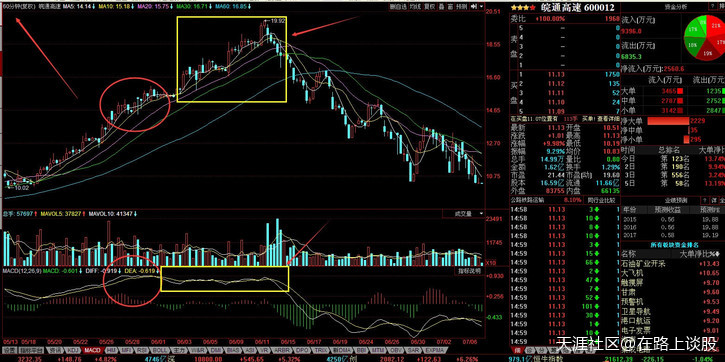Click the 净大单 net large-order red bar
725x362 pixels.
(667, 121)
